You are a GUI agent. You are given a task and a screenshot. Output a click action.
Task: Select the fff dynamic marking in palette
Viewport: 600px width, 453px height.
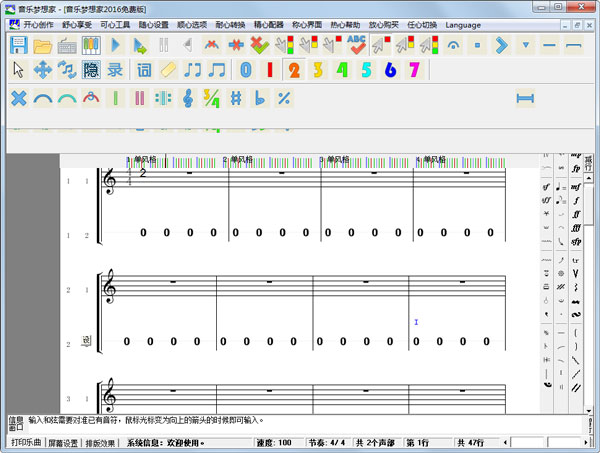click(x=576, y=228)
